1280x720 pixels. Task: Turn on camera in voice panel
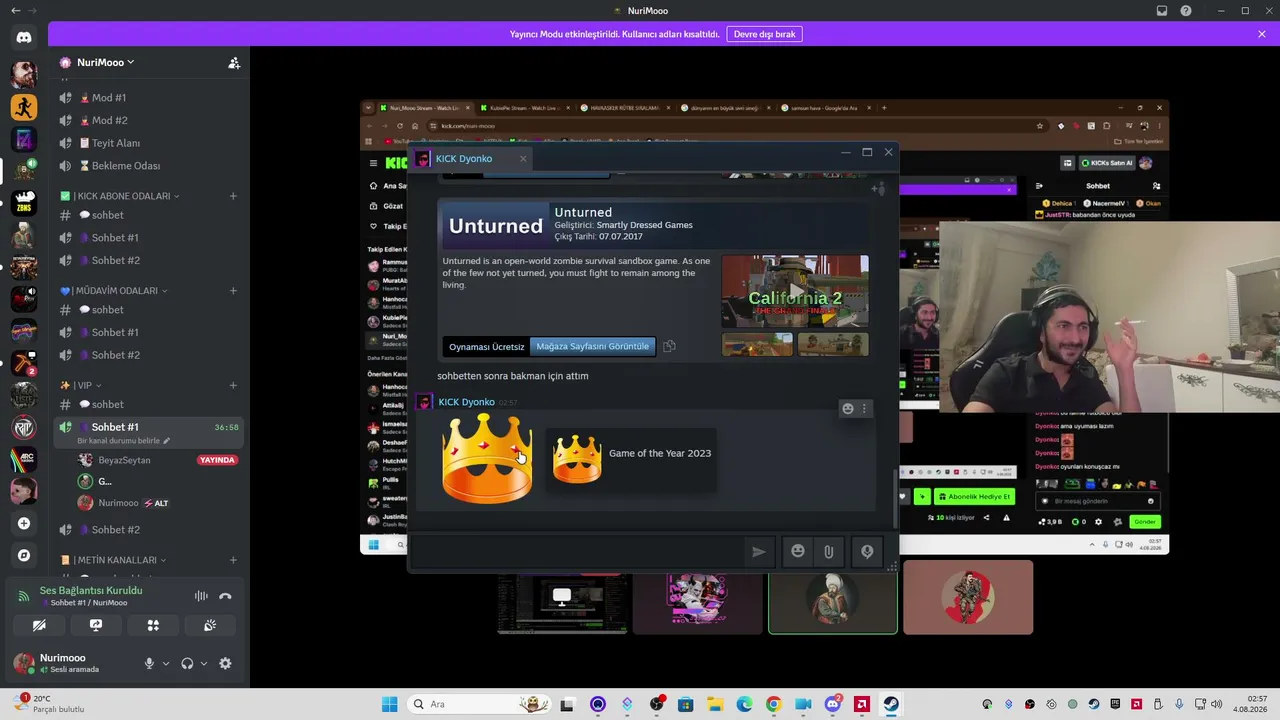[39, 625]
